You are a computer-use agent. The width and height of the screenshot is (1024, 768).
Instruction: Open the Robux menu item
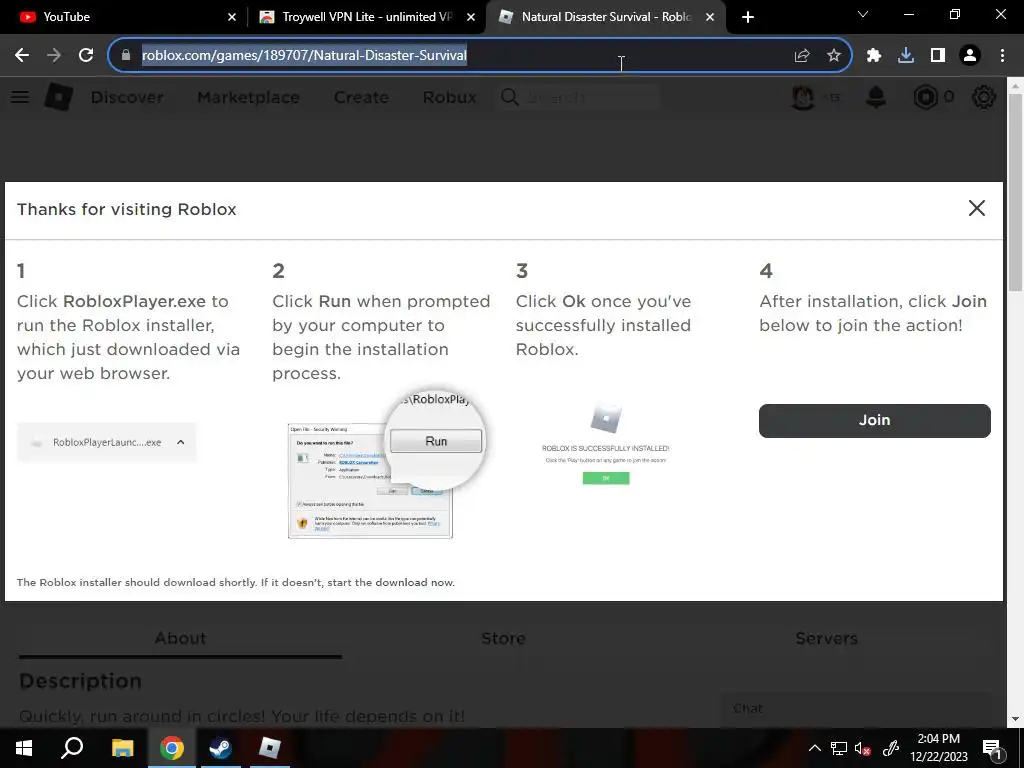[x=449, y=97]
